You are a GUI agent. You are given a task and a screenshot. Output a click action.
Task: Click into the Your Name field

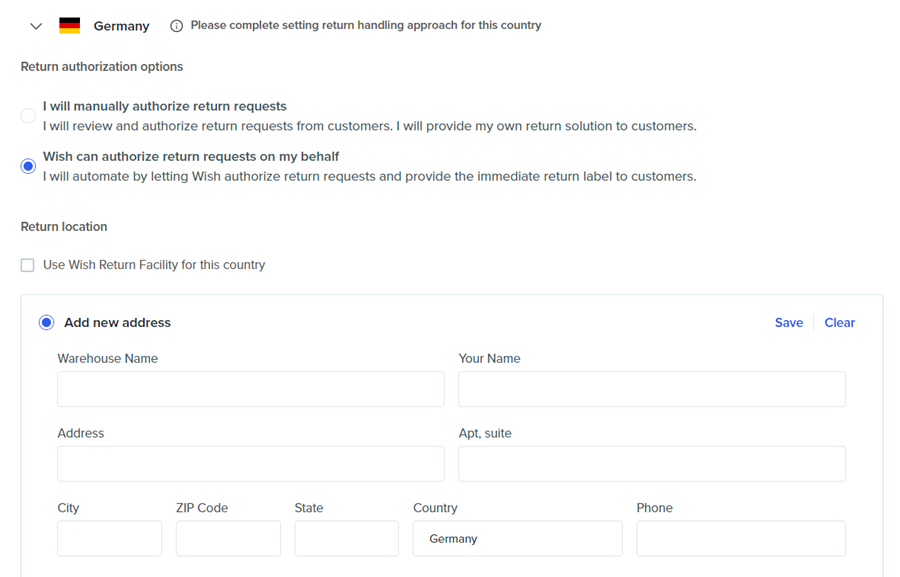[x=651, y=389]
